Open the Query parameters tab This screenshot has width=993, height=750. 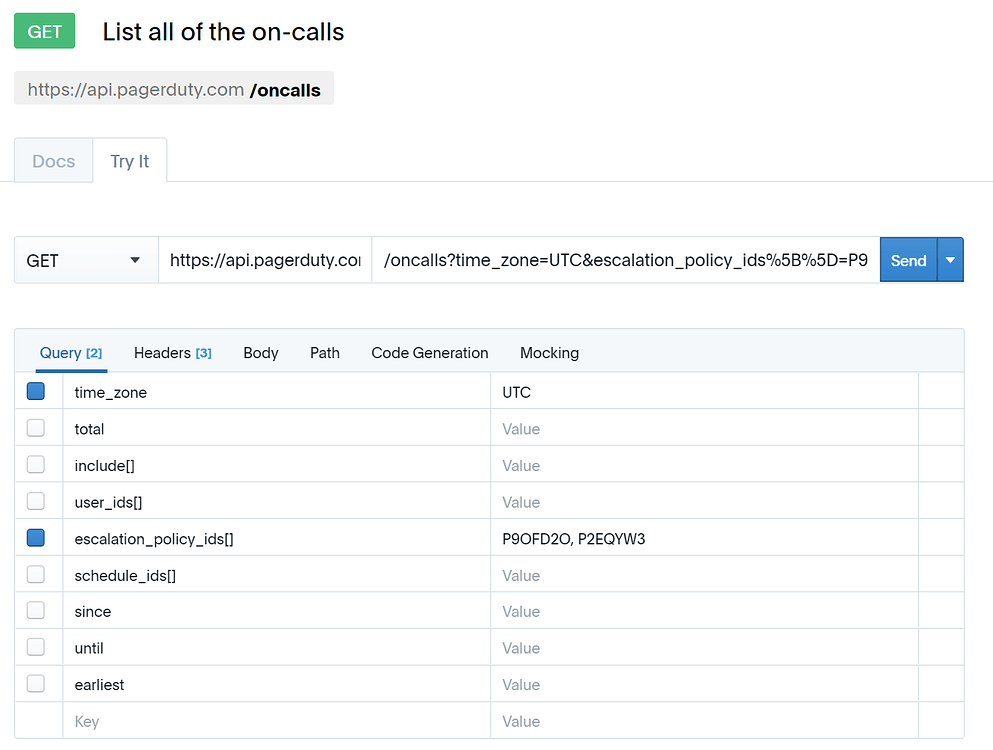point(70,353)
